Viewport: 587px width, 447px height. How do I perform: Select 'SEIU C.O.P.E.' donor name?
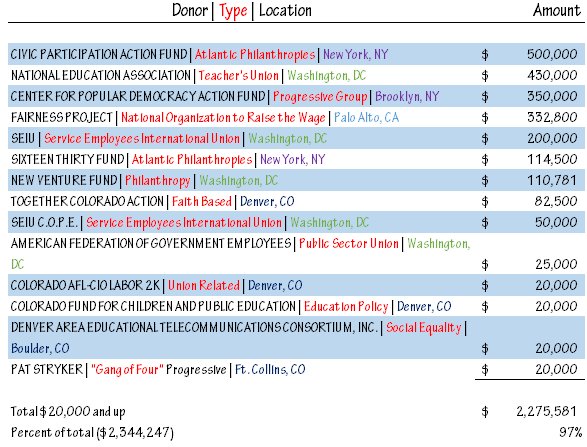[44, 222]
